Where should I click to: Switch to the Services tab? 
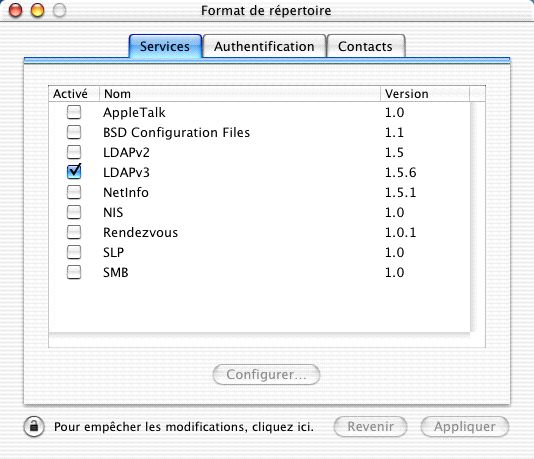pos(165,46)
